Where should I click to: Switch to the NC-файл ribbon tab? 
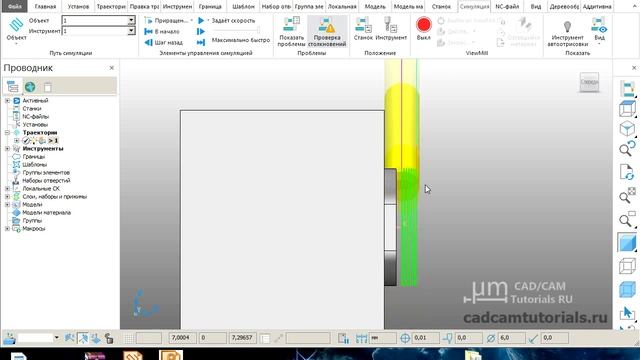coord(507,7)
